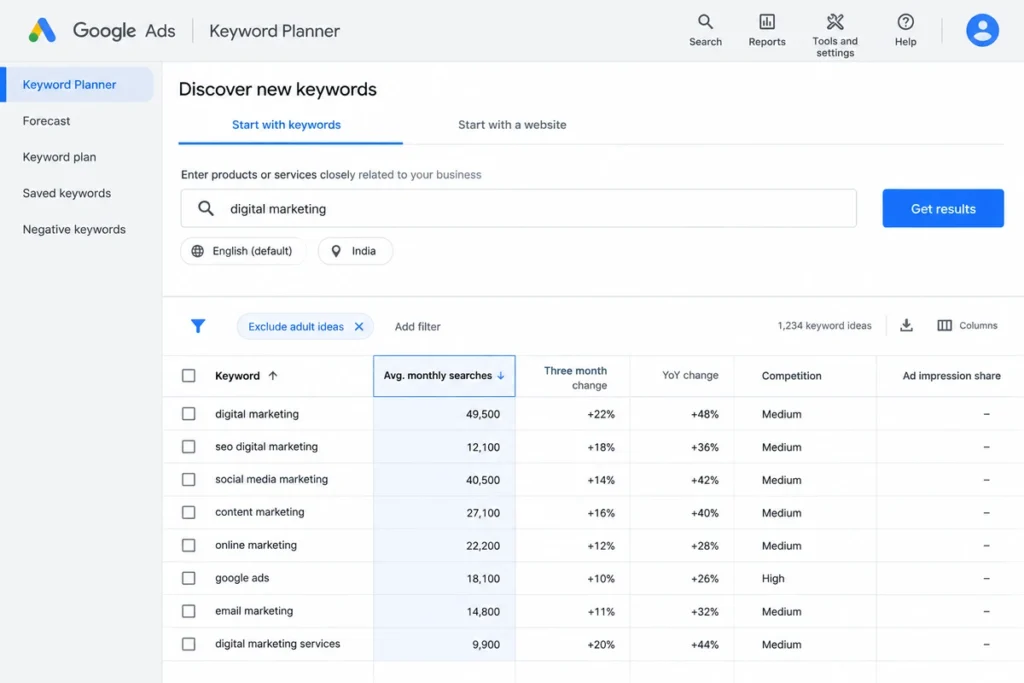Click the Get results button
Screen dimensions: 1024x683
[943, 208]
